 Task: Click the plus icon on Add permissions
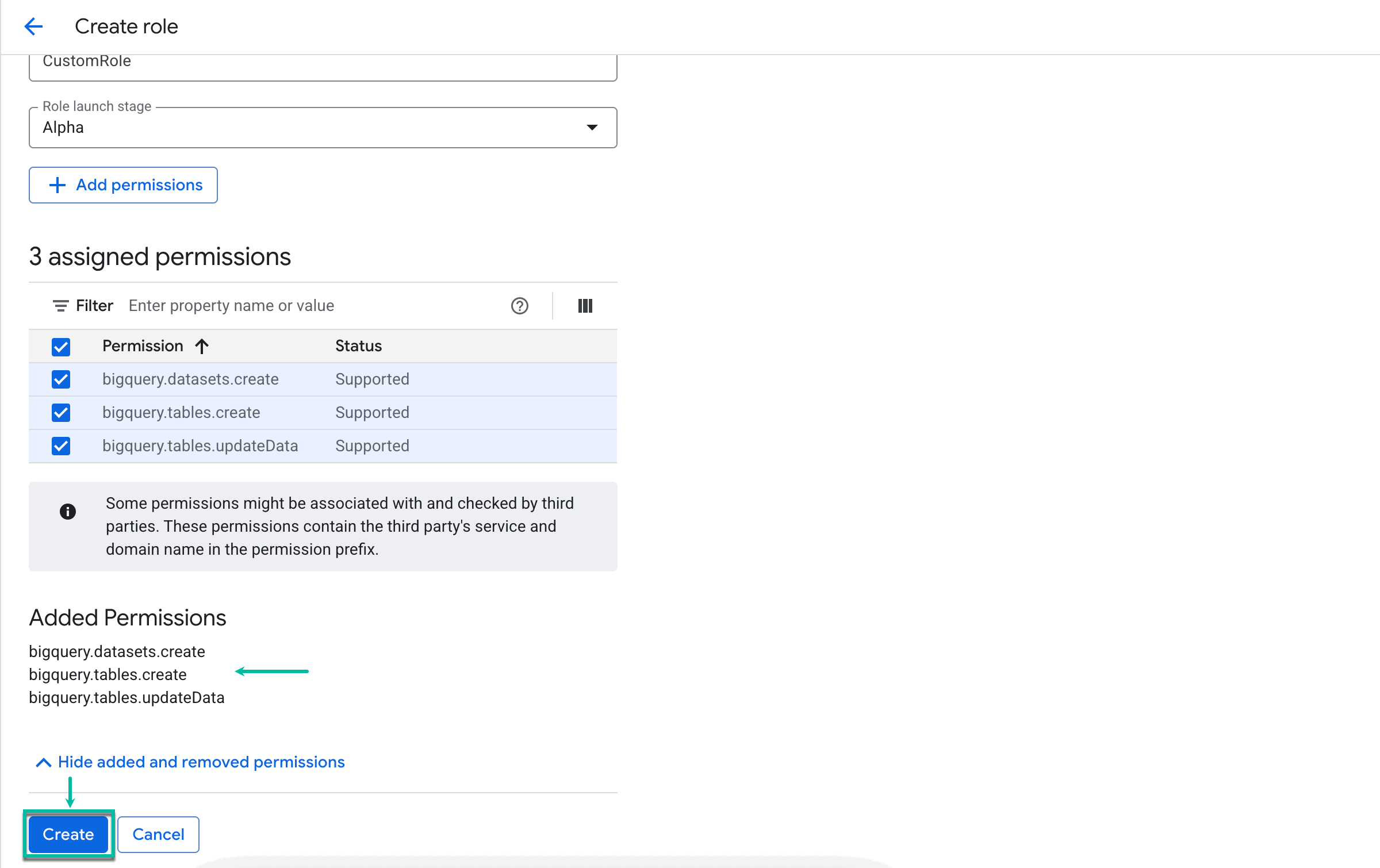click(56, 185)
